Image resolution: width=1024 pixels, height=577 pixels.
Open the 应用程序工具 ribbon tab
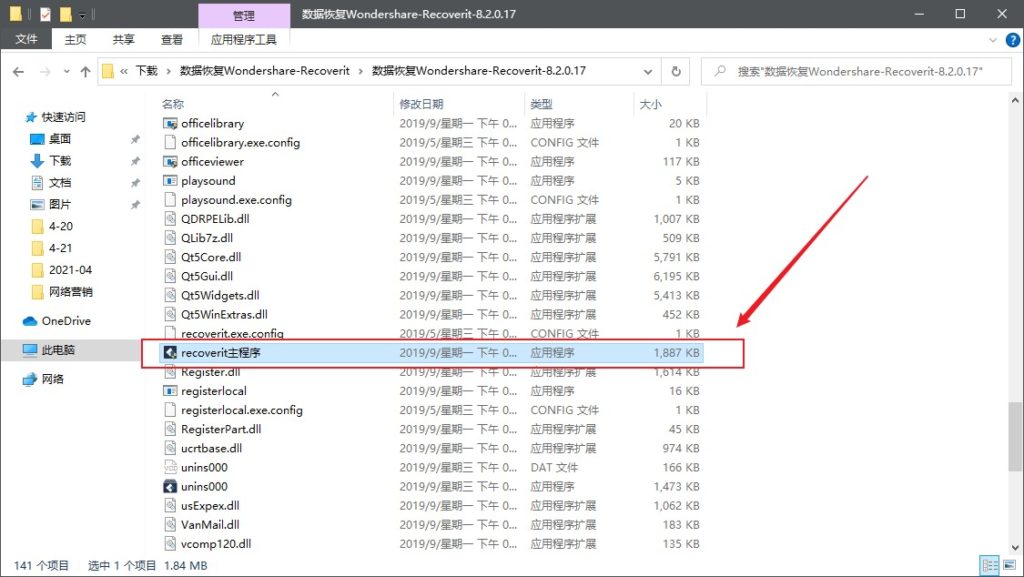pos(244,40)
